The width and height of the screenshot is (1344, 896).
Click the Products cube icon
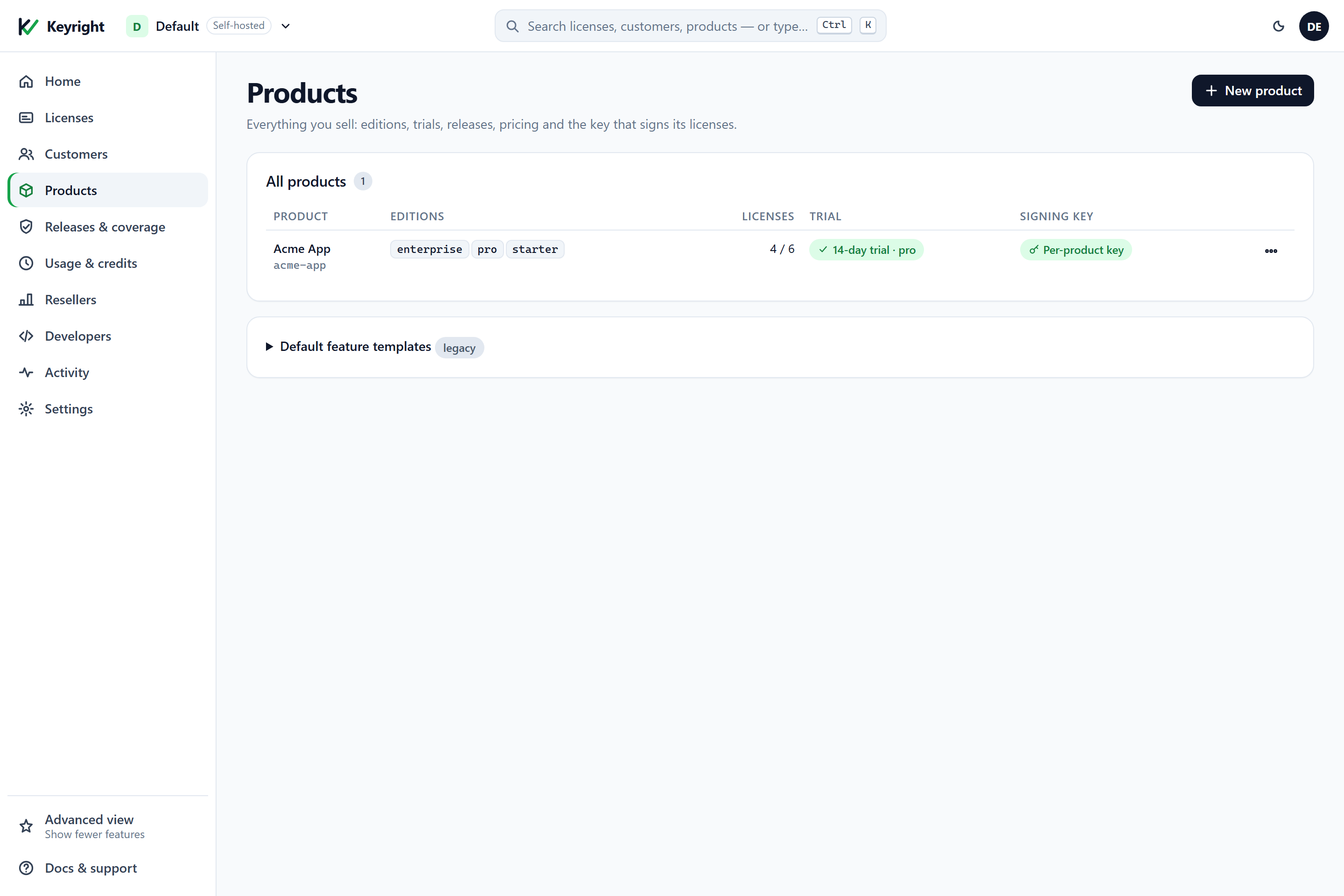pos(26,190)
